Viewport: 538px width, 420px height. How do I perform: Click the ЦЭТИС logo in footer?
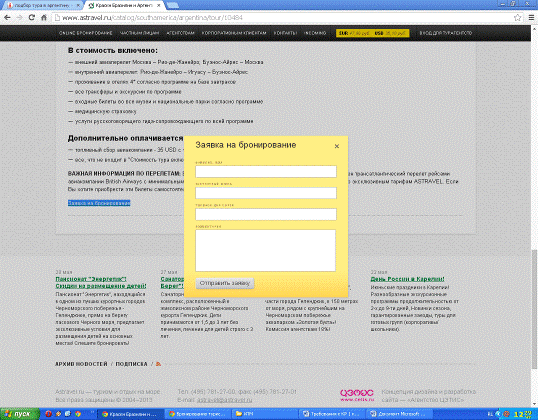click(357, 395)
